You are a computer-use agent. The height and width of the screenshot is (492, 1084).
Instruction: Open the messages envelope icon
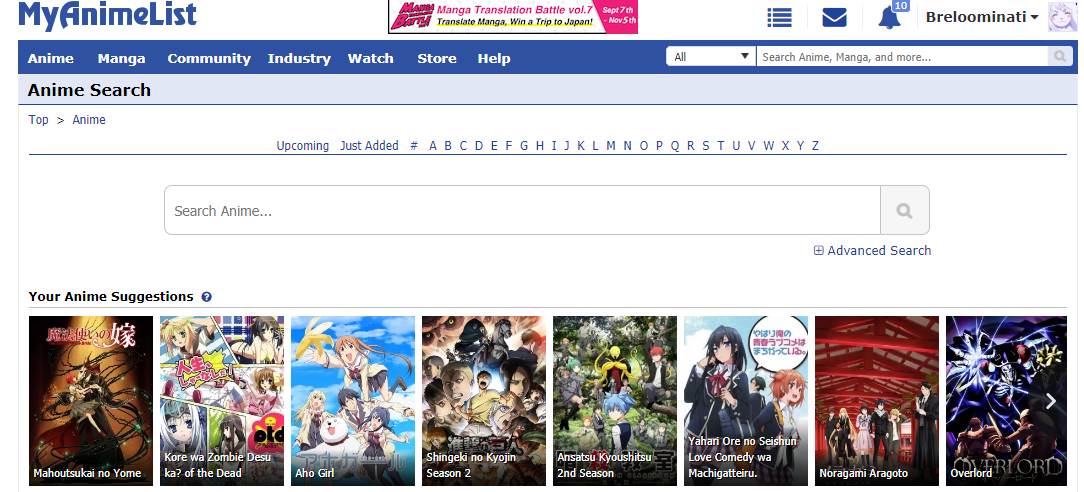point(834,17)
